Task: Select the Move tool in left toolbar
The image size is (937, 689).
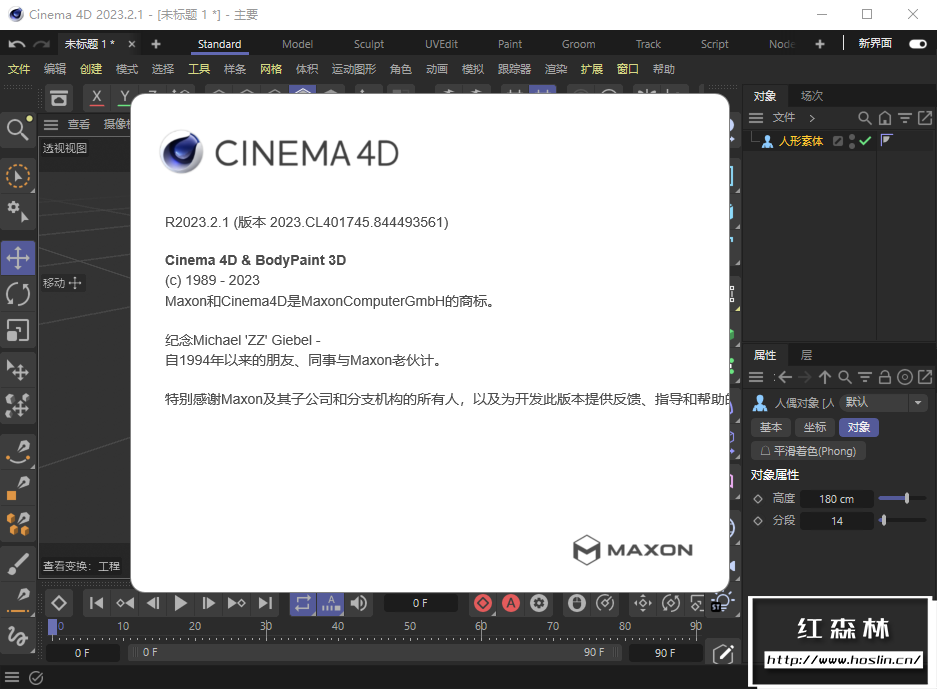Action: pyautogui.click(x=18, y=258)
